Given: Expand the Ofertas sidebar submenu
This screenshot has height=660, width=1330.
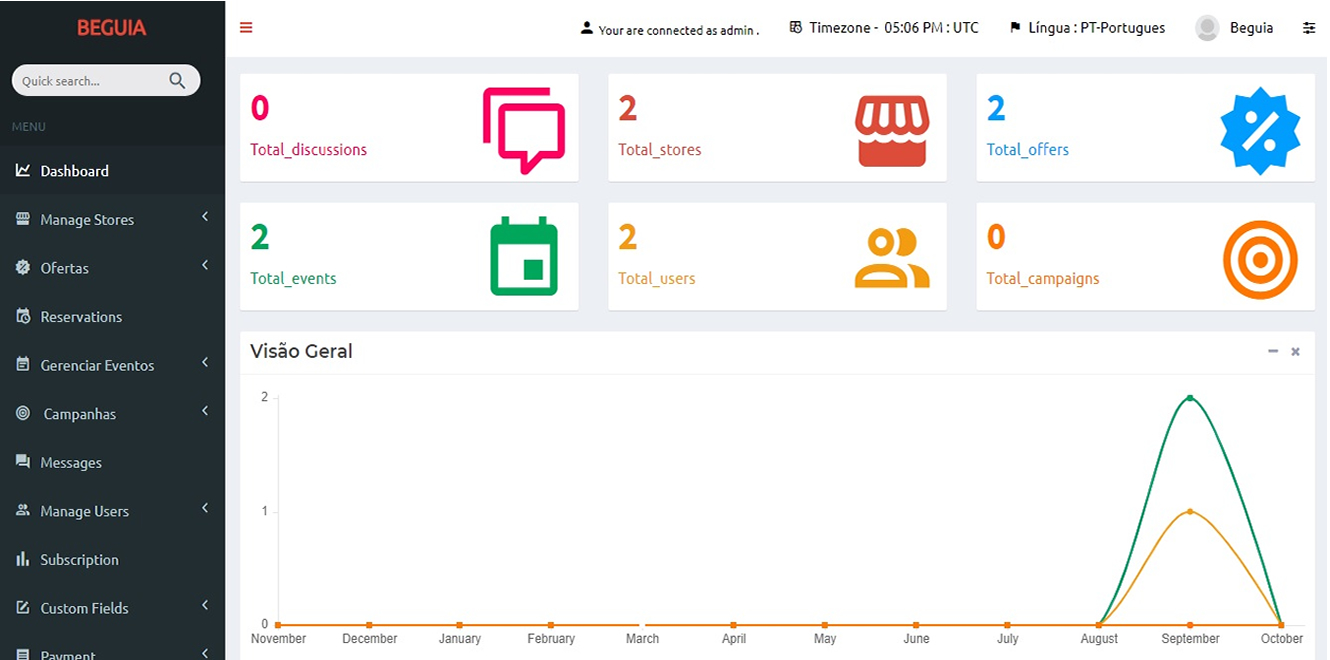Looking at the screenshot, I should (112, 268).
